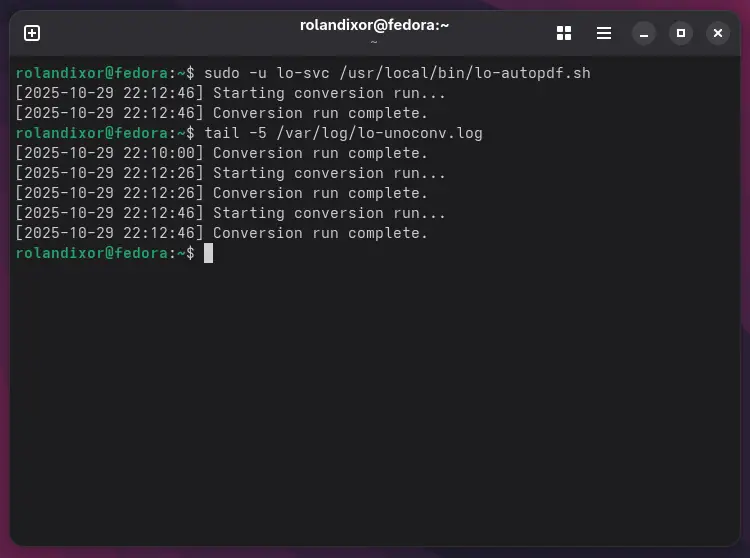Viewport: 750px width, 558px height.
Task: Open the terminal hamburger main menu
Action: 604,33
